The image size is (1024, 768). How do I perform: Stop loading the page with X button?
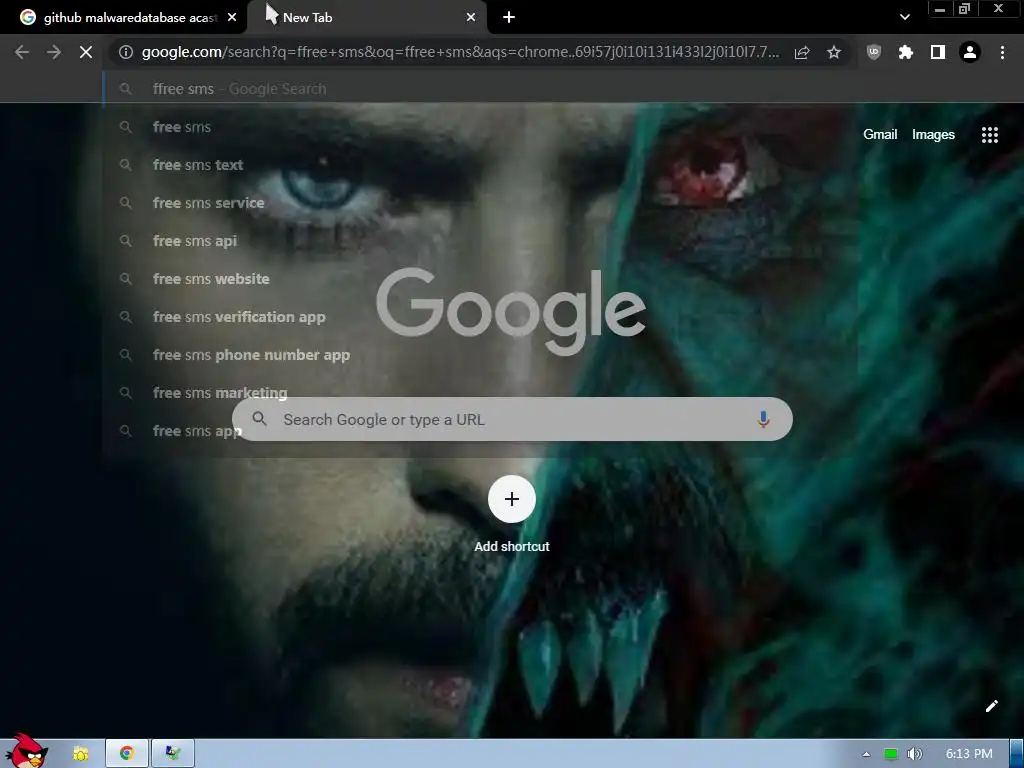coord(86,52)
